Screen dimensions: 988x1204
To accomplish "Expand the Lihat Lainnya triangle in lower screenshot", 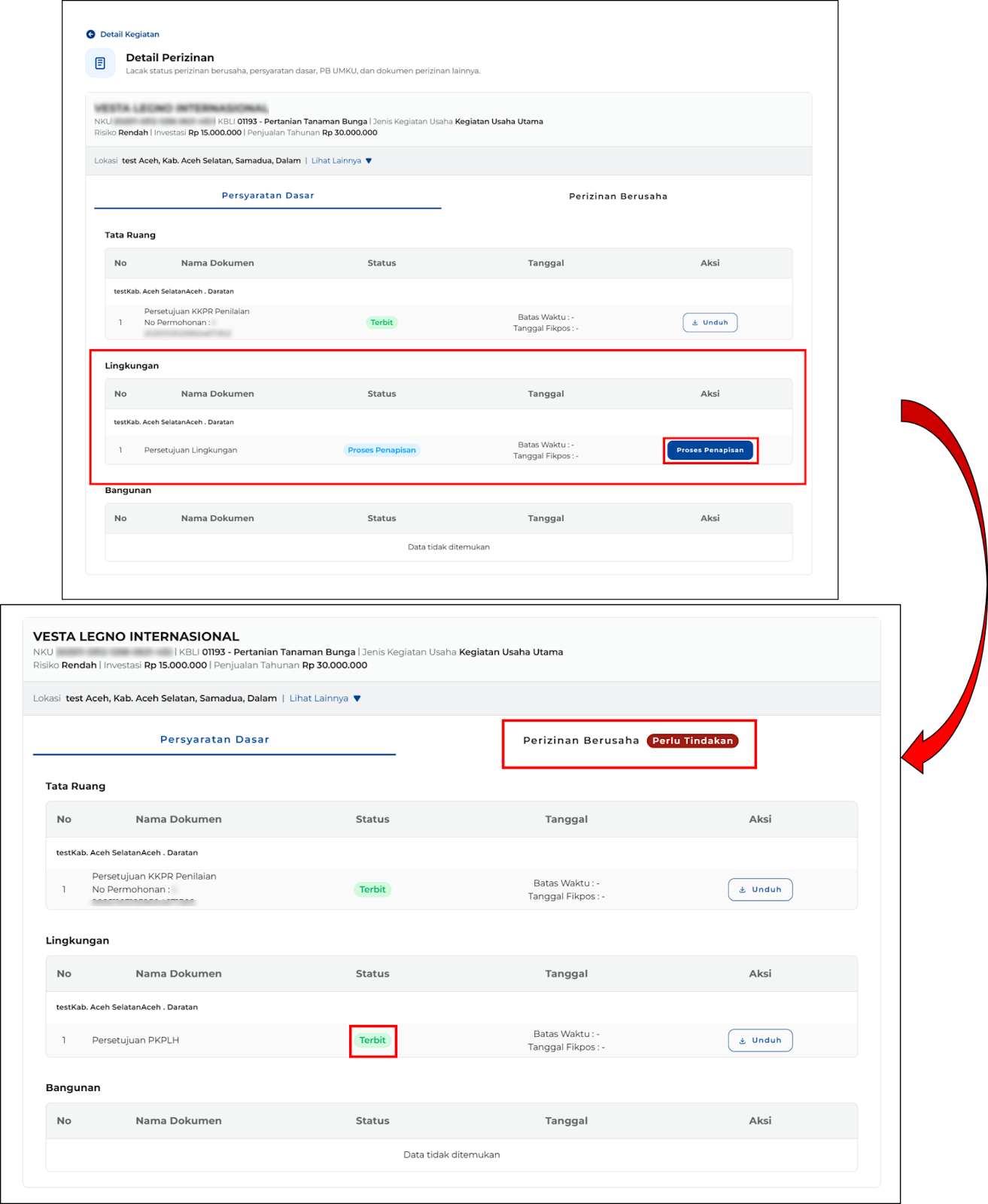I will (357, 699).
